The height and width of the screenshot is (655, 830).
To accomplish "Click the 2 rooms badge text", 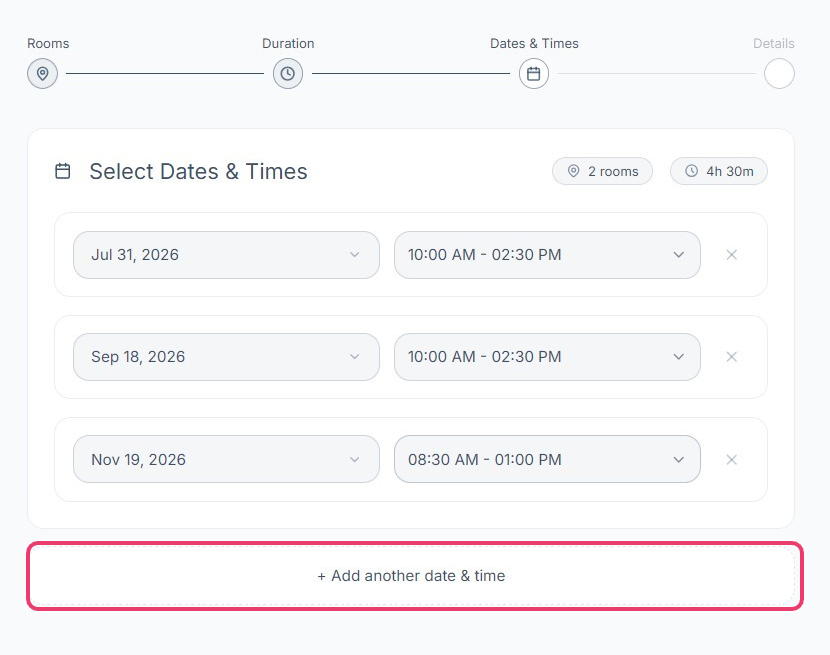I will (613, 172).
